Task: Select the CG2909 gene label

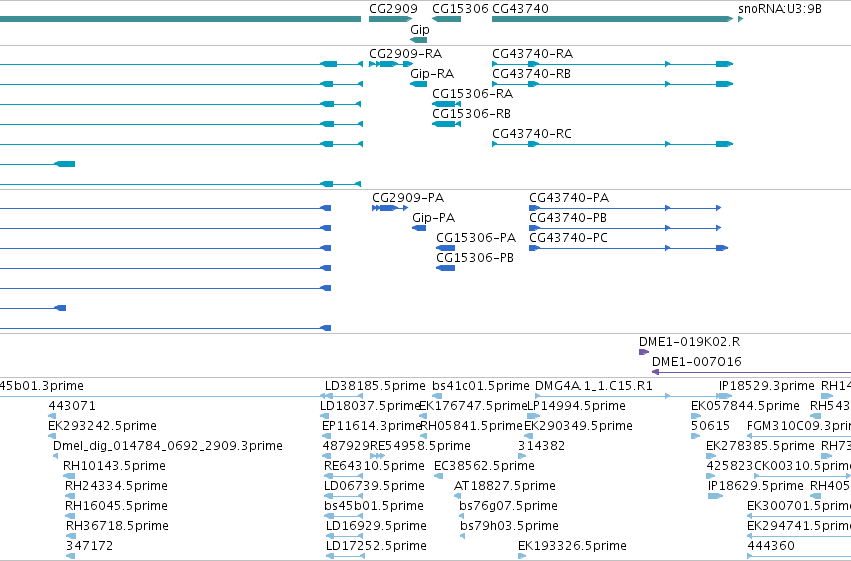Action: [x=393, y=9]
